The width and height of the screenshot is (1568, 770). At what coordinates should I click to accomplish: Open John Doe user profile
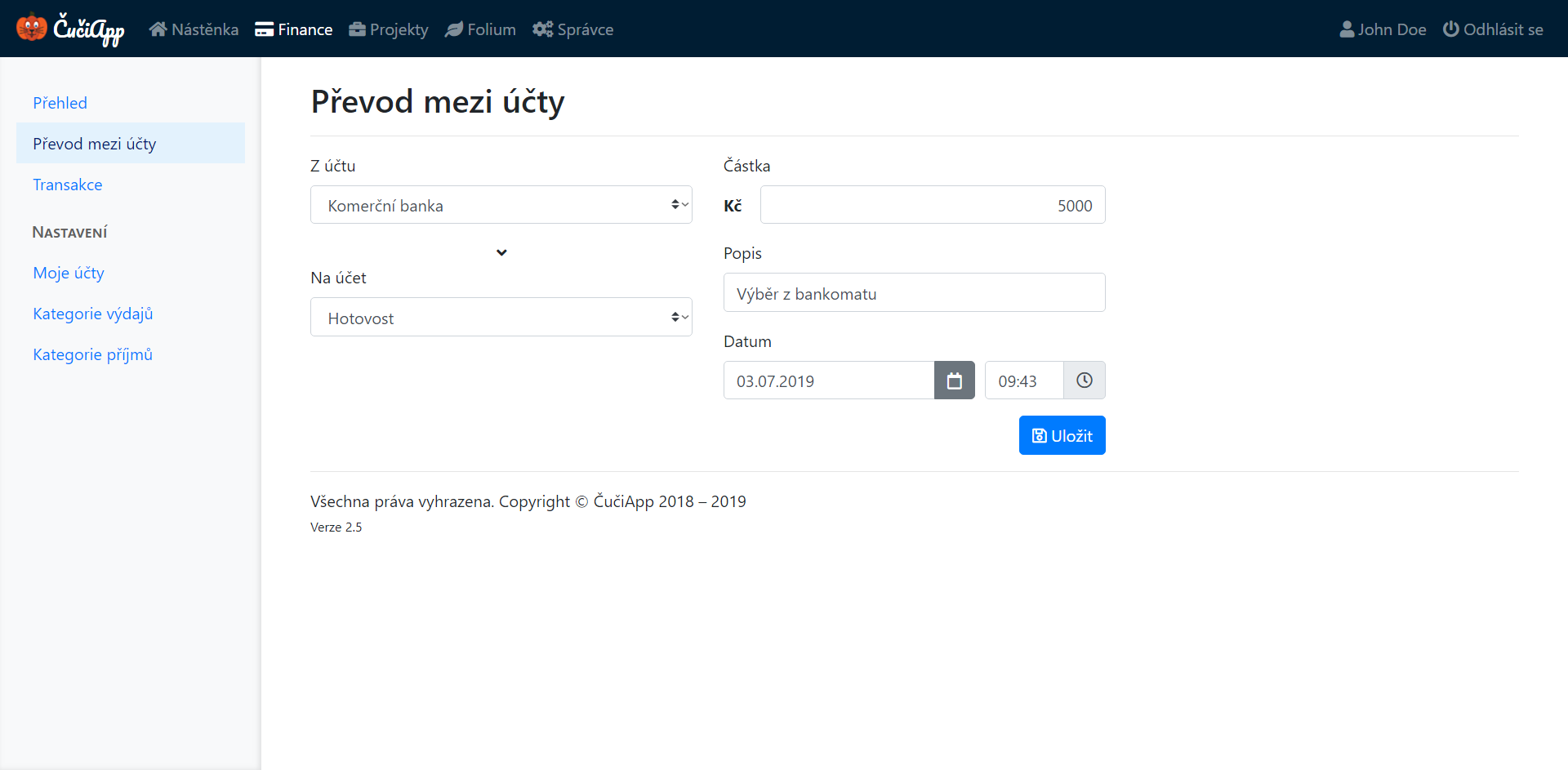click(1383, 29)
